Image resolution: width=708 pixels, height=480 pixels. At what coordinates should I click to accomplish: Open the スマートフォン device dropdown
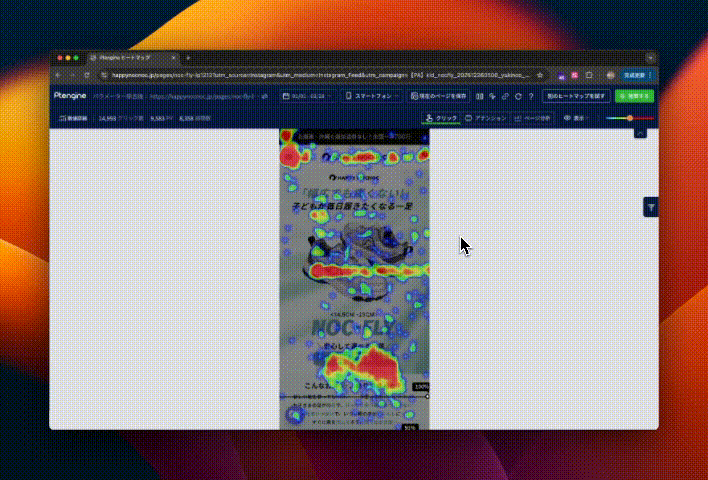[372, 96]
